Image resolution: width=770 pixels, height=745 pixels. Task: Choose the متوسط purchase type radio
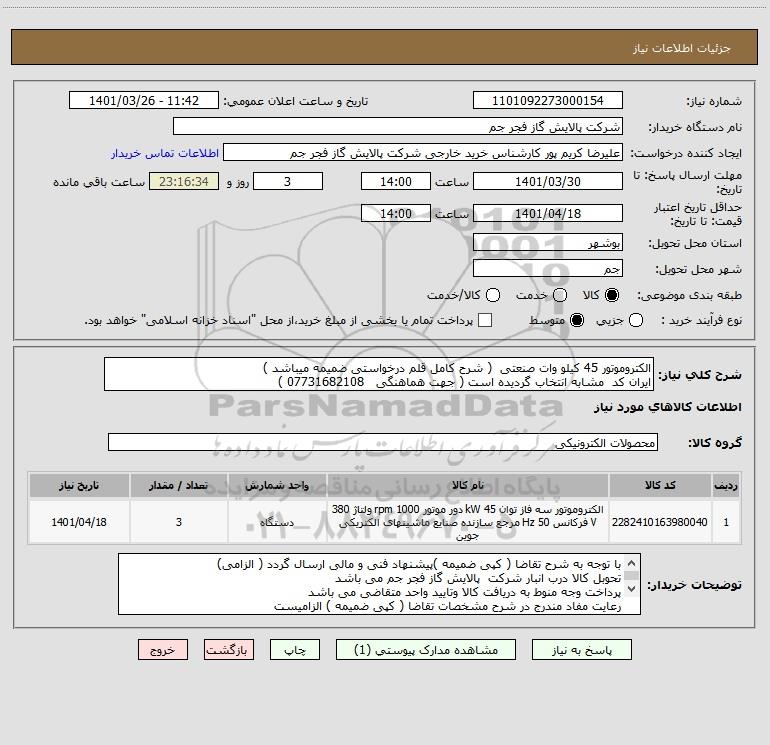coord(577,320)
